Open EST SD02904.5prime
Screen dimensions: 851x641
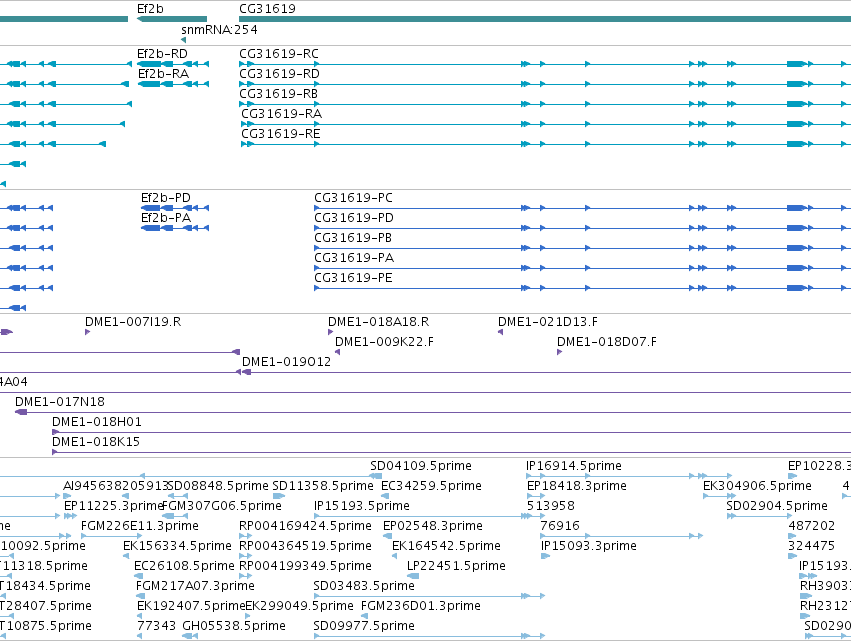click(x=777, y=506)
